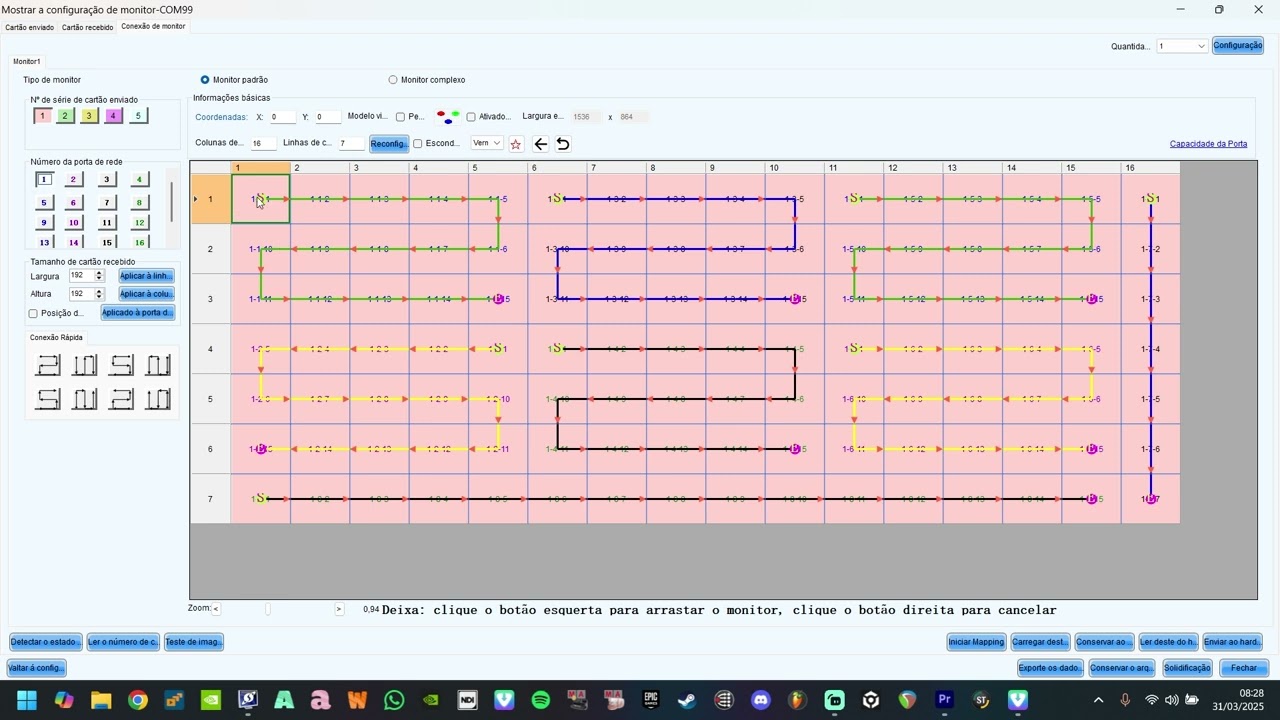Click the Linhas de c... input field
This screenshot has height=720, width=1280.
(351, 144)
